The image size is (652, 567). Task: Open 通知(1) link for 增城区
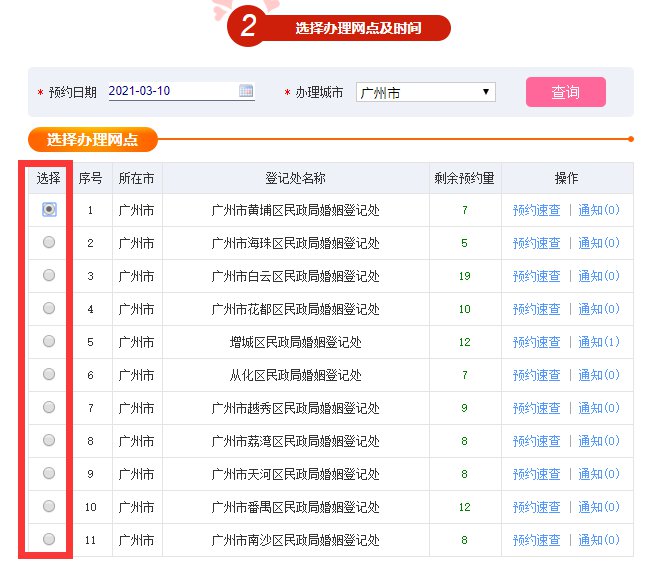coord(599,342)
